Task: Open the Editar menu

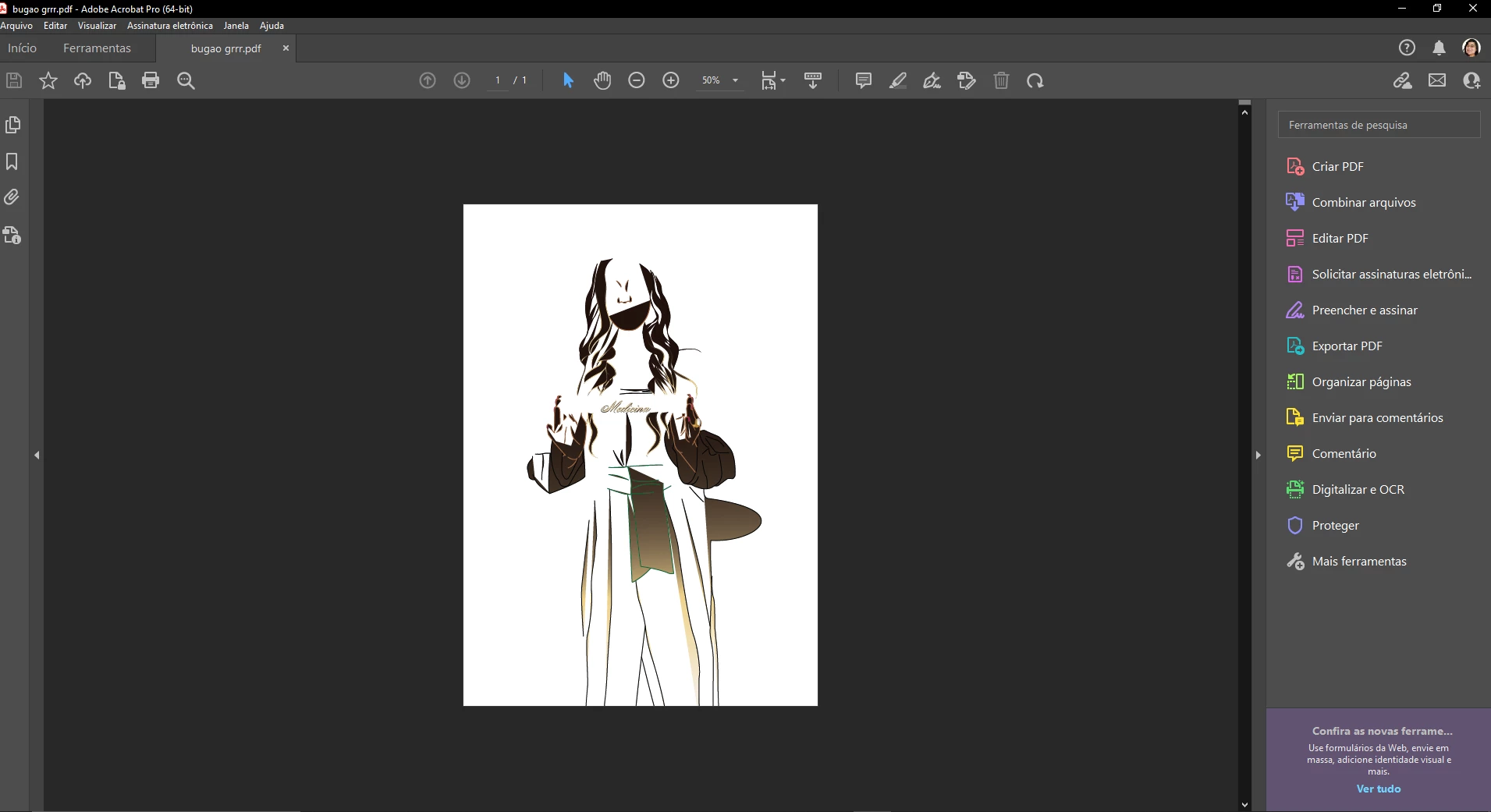Action: click(55, 26)
